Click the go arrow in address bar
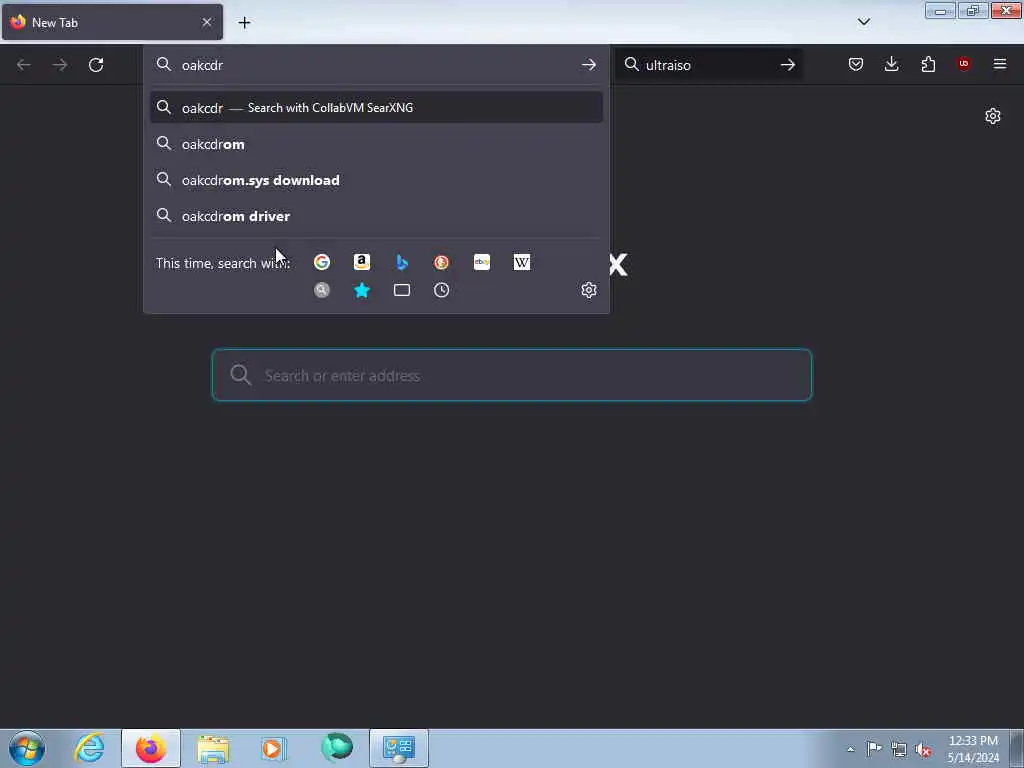1024x768 pixels. [x=588, y=65]
